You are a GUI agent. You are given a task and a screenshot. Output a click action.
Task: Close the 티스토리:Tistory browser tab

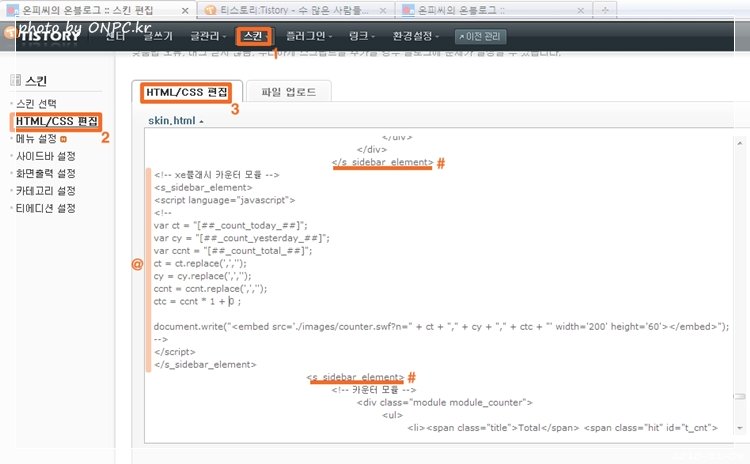point(383,11)
